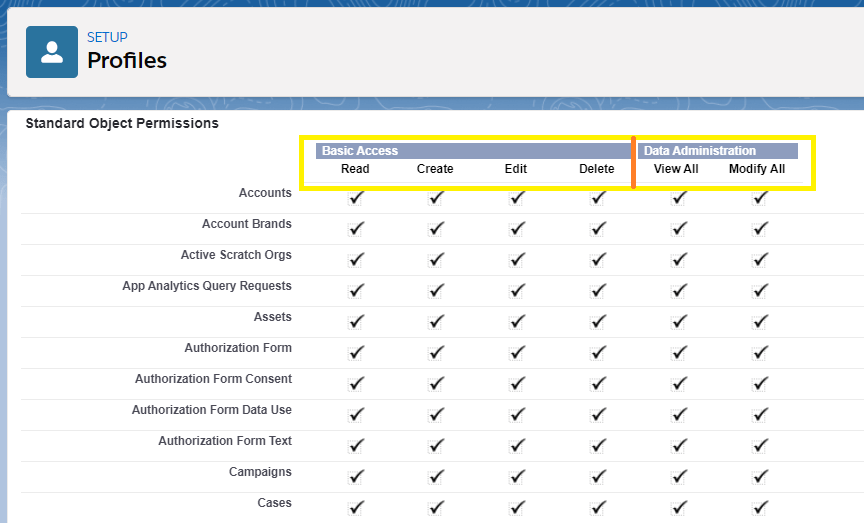The image size is (864, 523).
Task: Toggle Modify All for Authorization Form
Action: (x=760, y=353)
